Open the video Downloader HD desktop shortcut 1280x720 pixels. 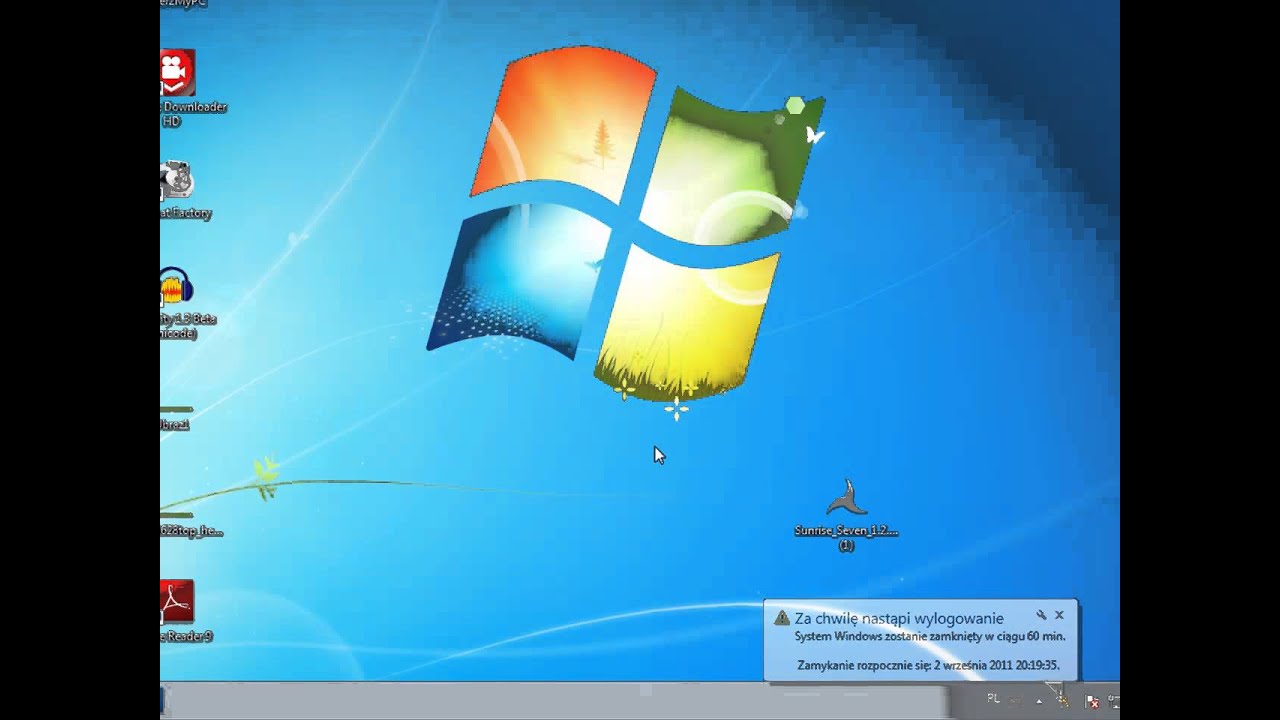[178, 74]
